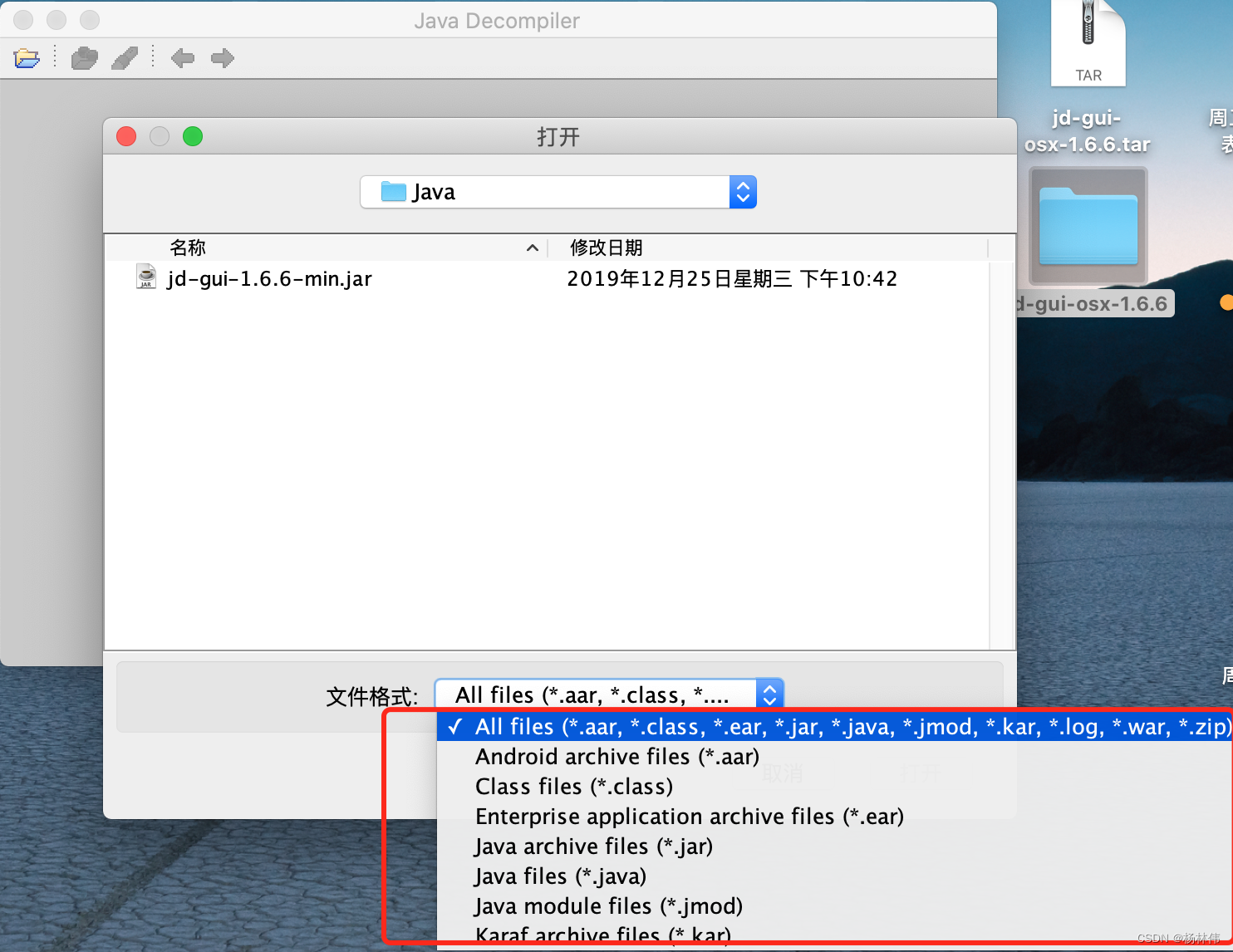1233x952 pixels.
Task: Click the Search toolbar icon
Action: tap(125, 58)
